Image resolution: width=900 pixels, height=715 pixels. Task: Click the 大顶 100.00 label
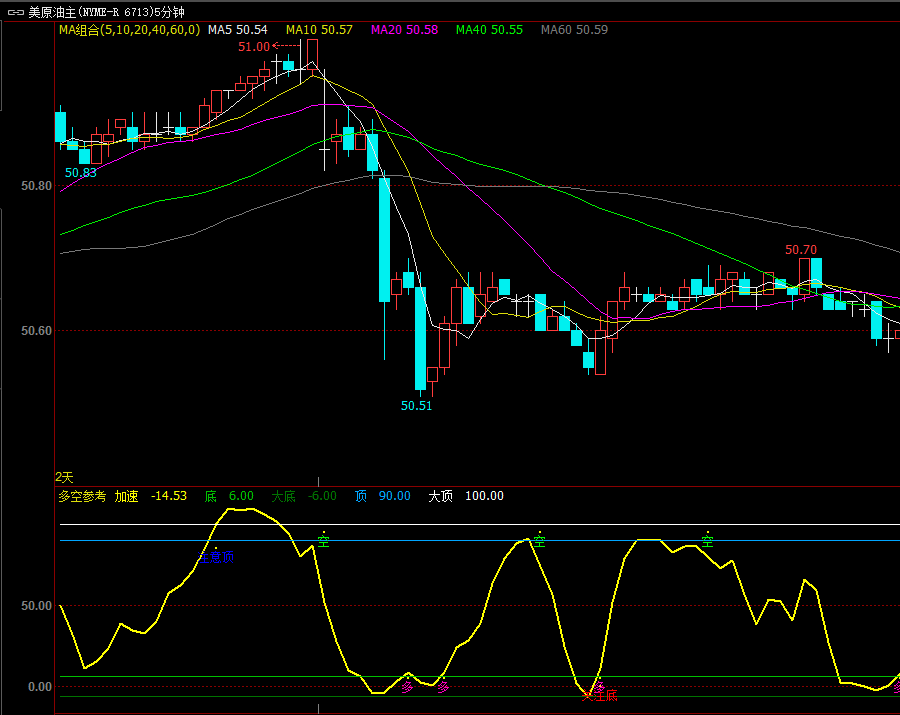[x=466, y=496]
